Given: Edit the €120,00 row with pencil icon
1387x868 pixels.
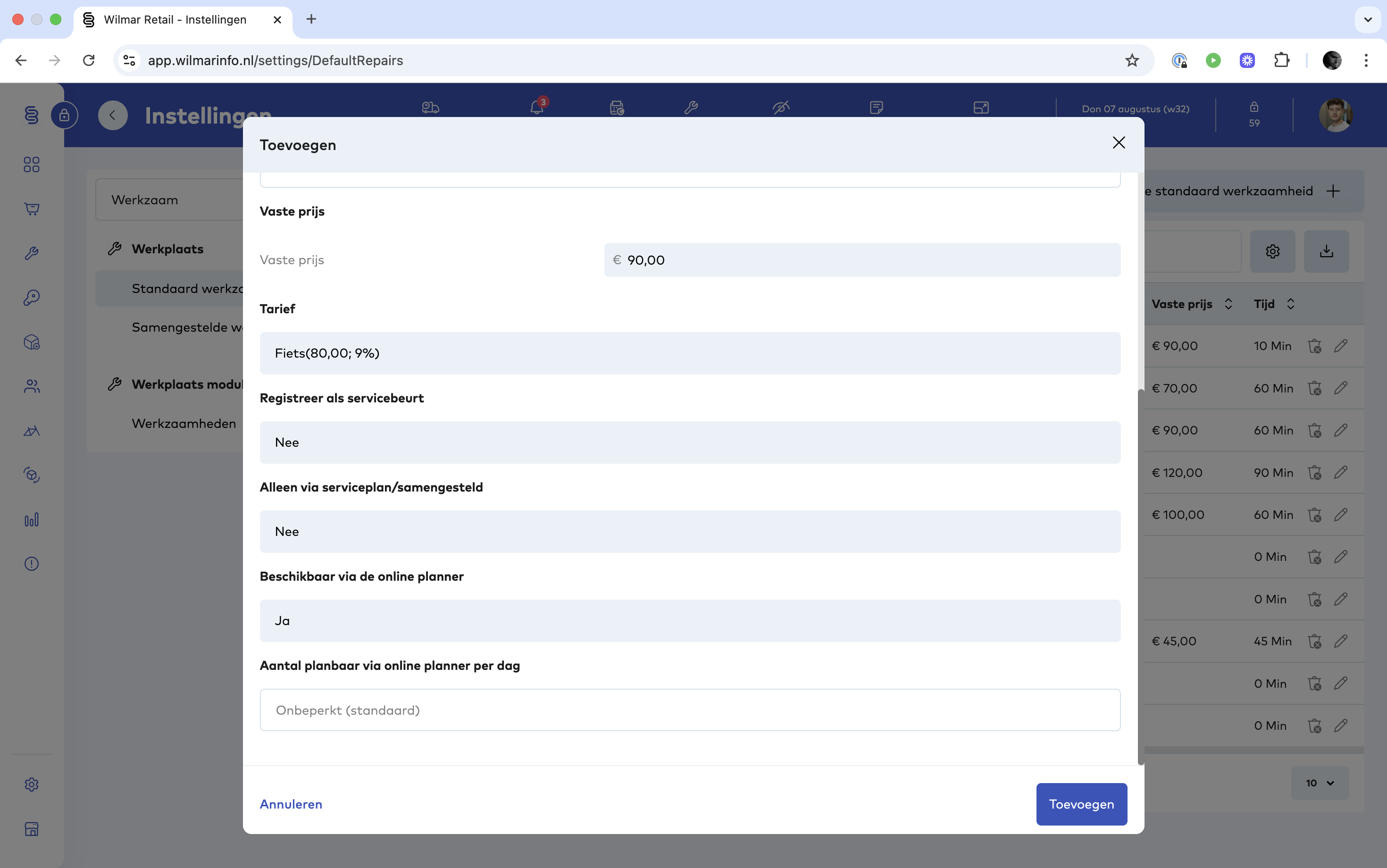Looking at the screenshot, I should tap(1340, 473).
